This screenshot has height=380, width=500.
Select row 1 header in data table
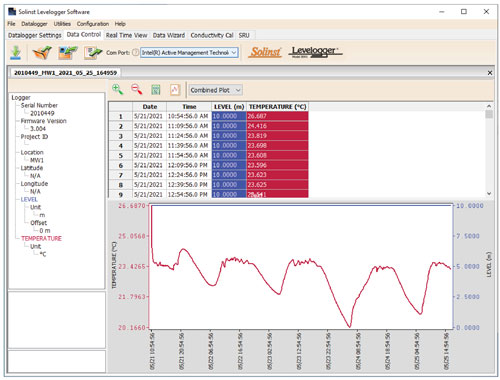tap(121, 116)
